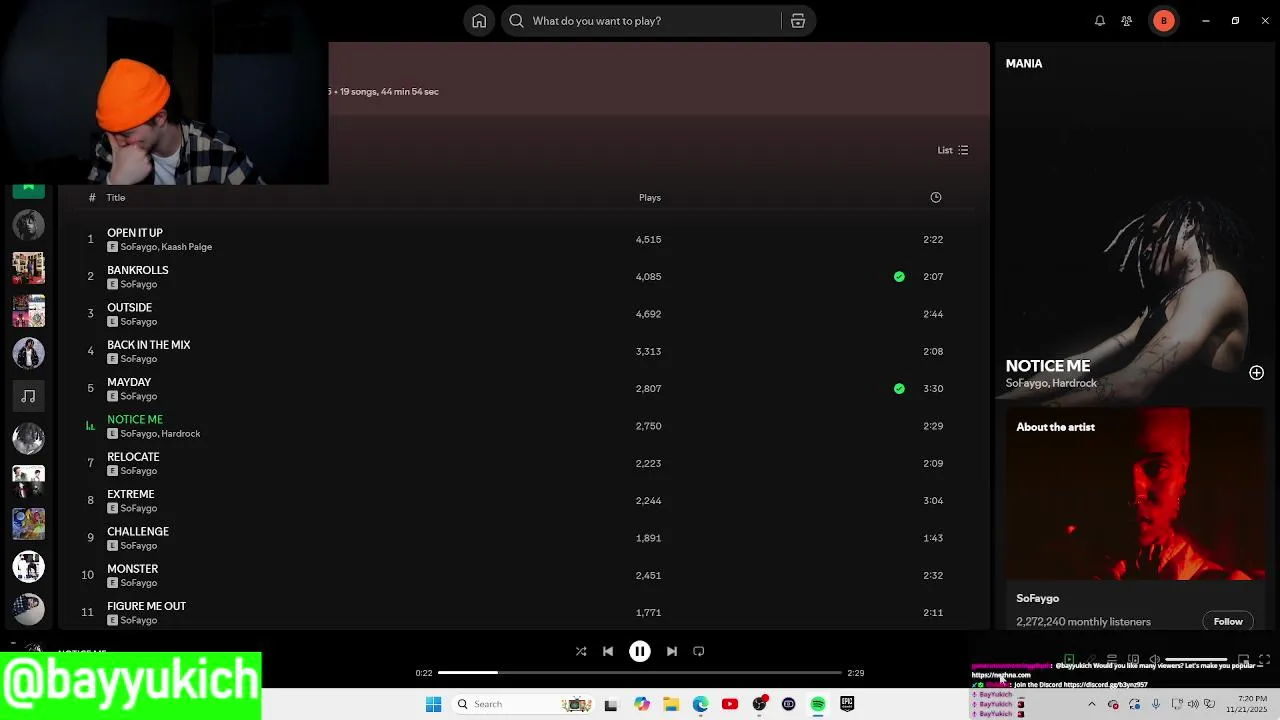The image size is (1280, 720).
Task: Open the 'About the artist' card
Action: point(1135,520)
